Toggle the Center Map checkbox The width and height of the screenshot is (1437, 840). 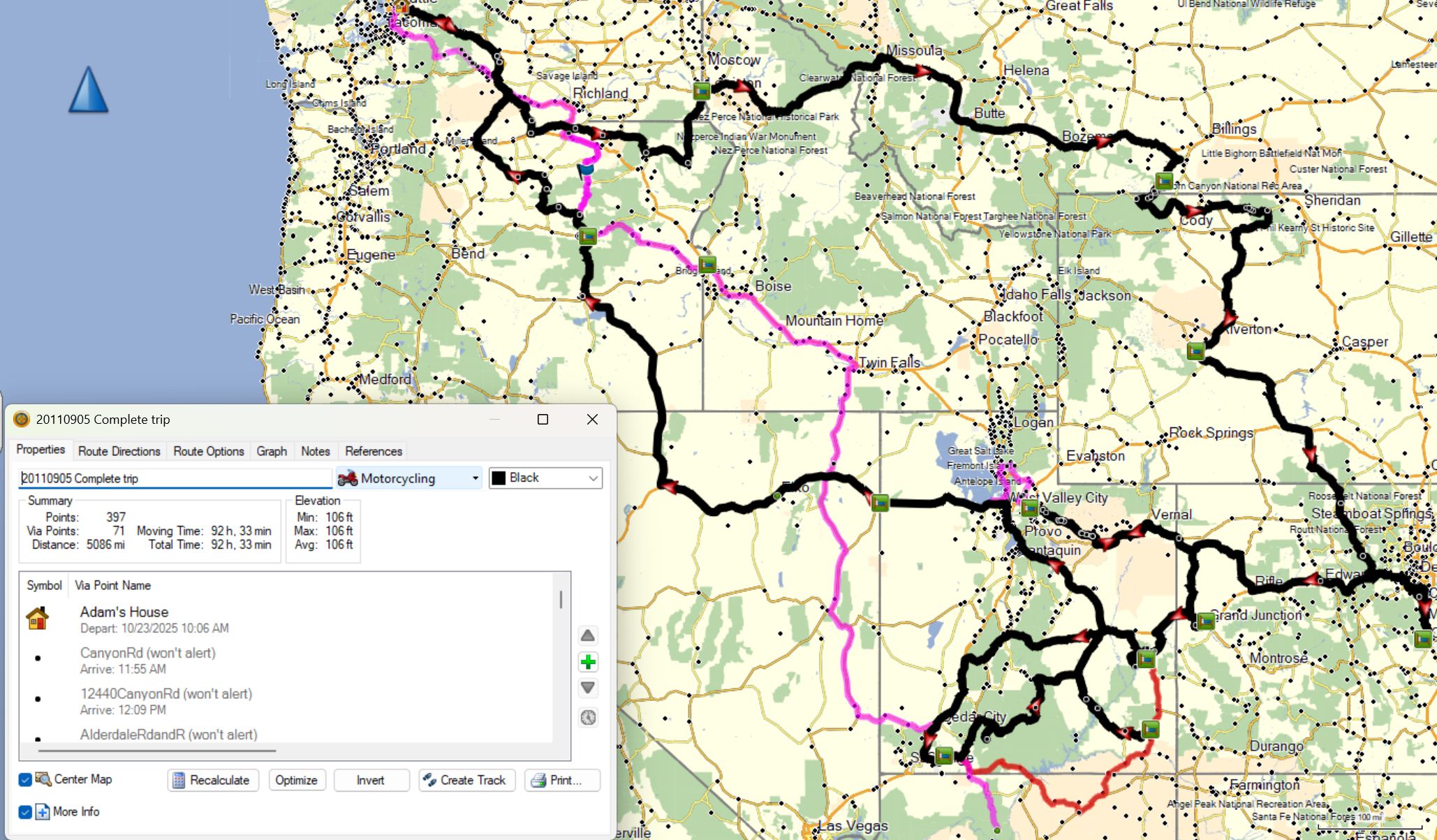(25, 779)
